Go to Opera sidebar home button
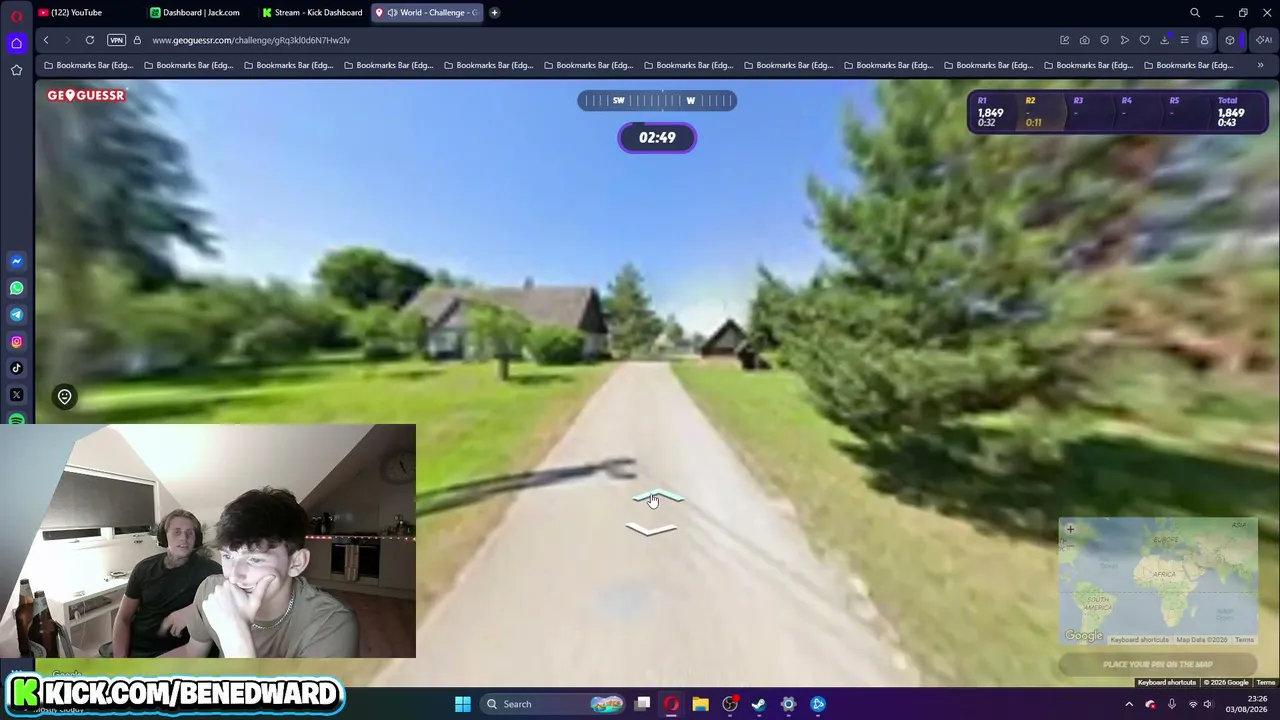Viewport: 1280px width, 720px height. click(x=16, y=43)
